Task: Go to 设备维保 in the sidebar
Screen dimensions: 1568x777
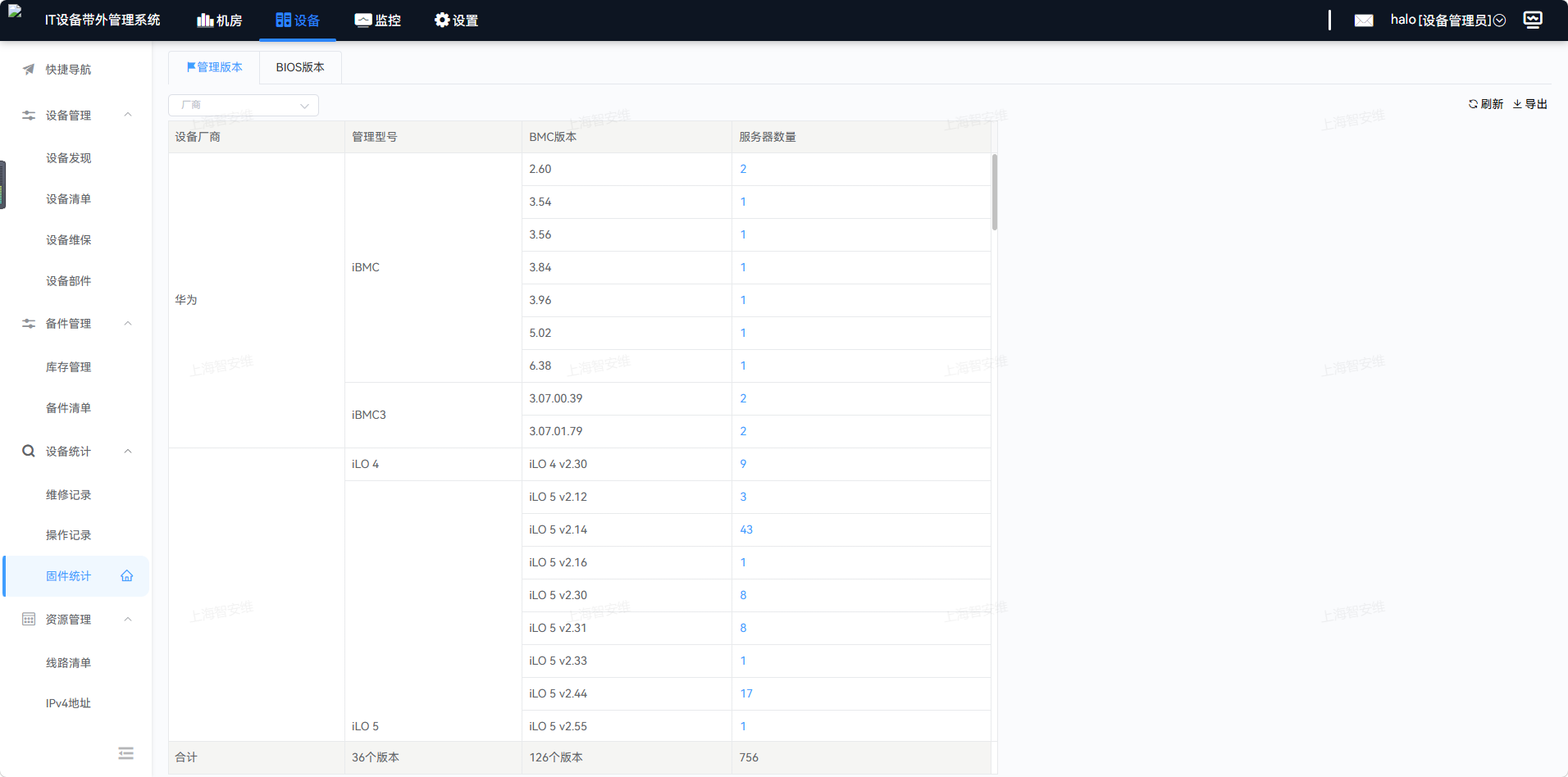Action: [x=69, y=240]
